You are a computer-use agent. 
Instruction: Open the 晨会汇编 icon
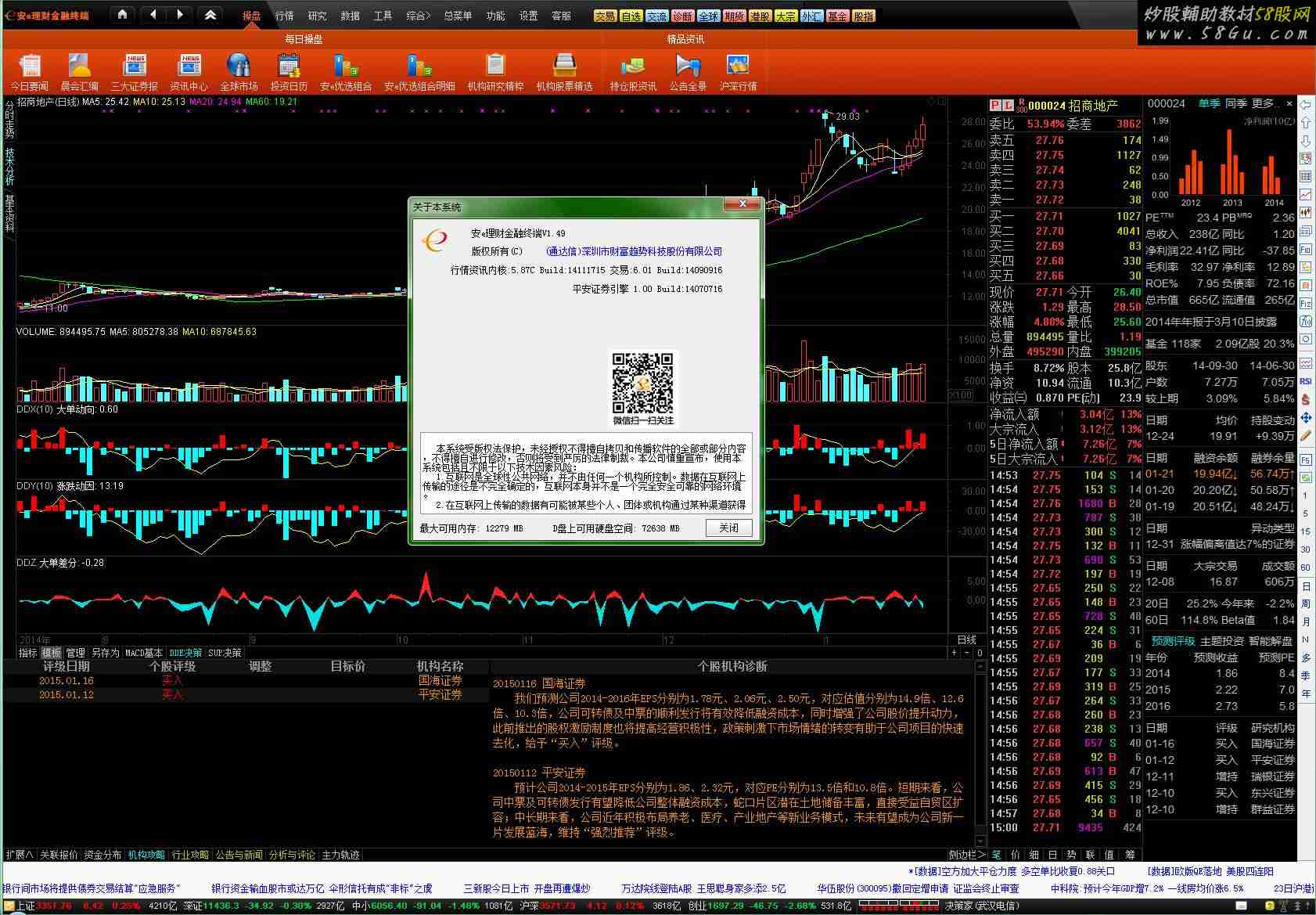tap(80, 72)
